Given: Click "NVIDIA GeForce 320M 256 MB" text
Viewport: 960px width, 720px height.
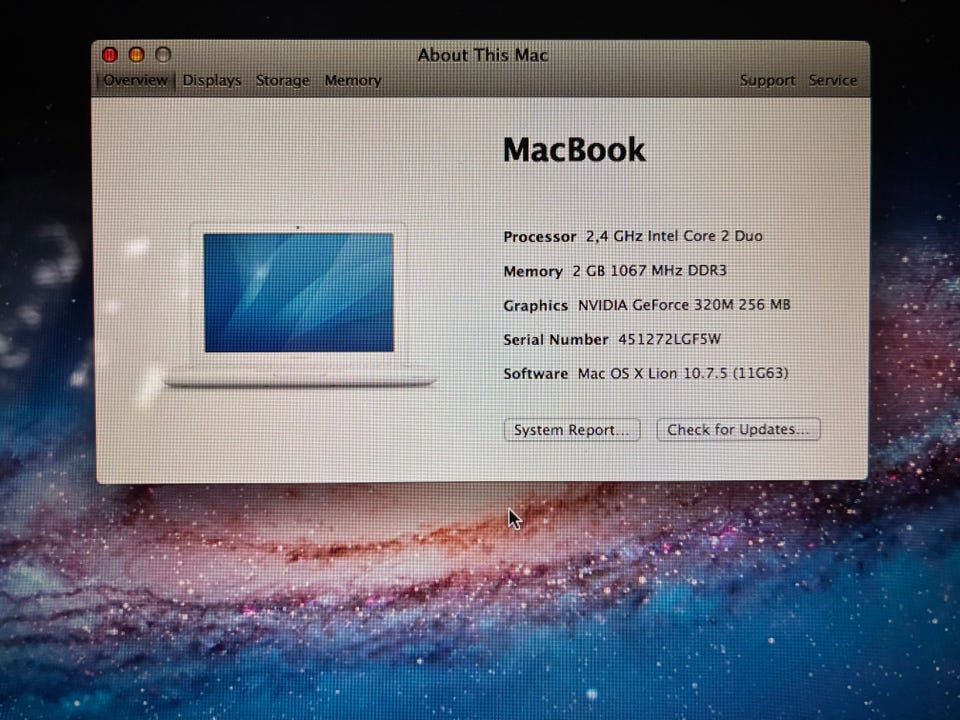Looking at the screenshot, I should tap(684, 305).
